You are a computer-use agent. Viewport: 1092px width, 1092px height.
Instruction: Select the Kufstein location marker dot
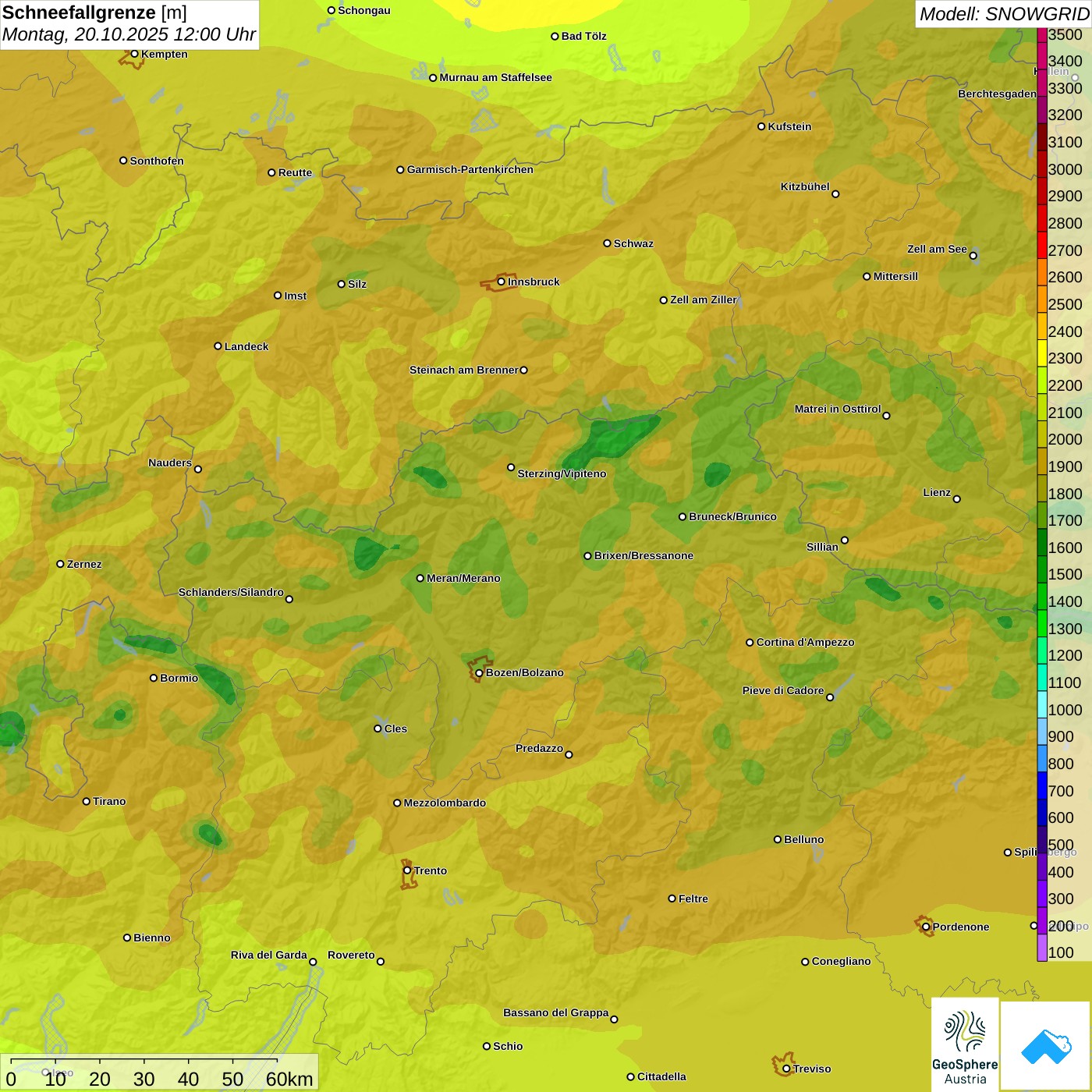[x=761, y=126]
